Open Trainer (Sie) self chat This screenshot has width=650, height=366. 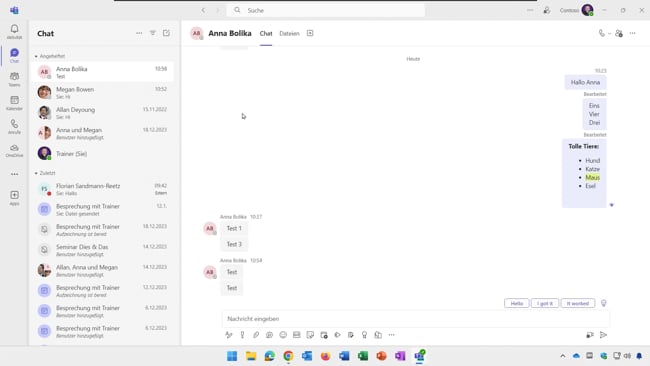[102, 153]
